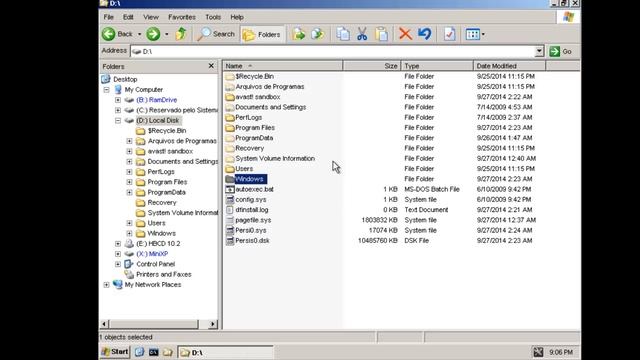The image size is (640, 360).
Task: Click the Copy To toolbar icon
Action: click(x=317, y=34)
